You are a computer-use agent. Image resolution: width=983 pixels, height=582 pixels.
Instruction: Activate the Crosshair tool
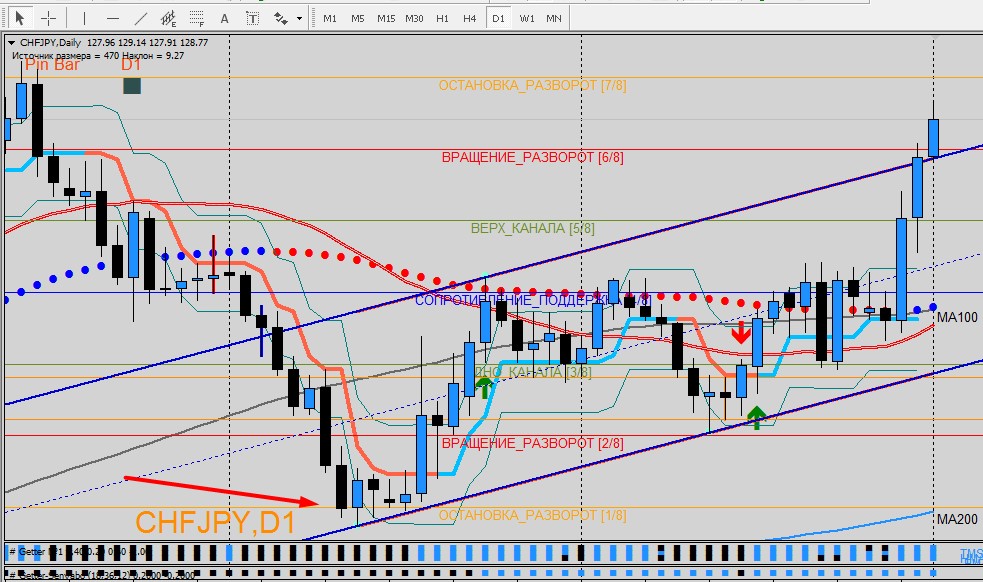(x=48, y=18)
